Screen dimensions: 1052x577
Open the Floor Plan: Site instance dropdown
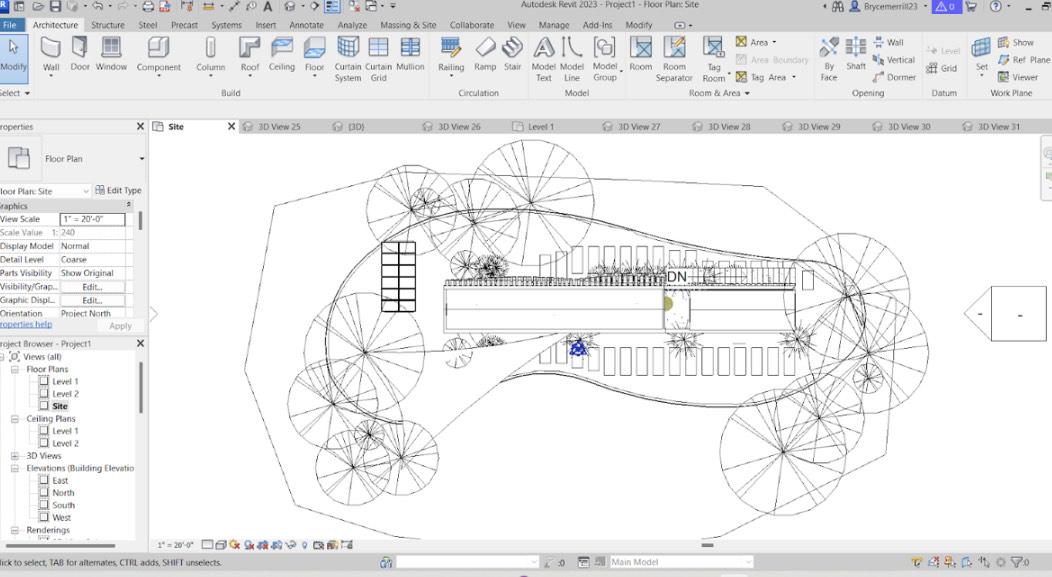[x=45, y=191]
